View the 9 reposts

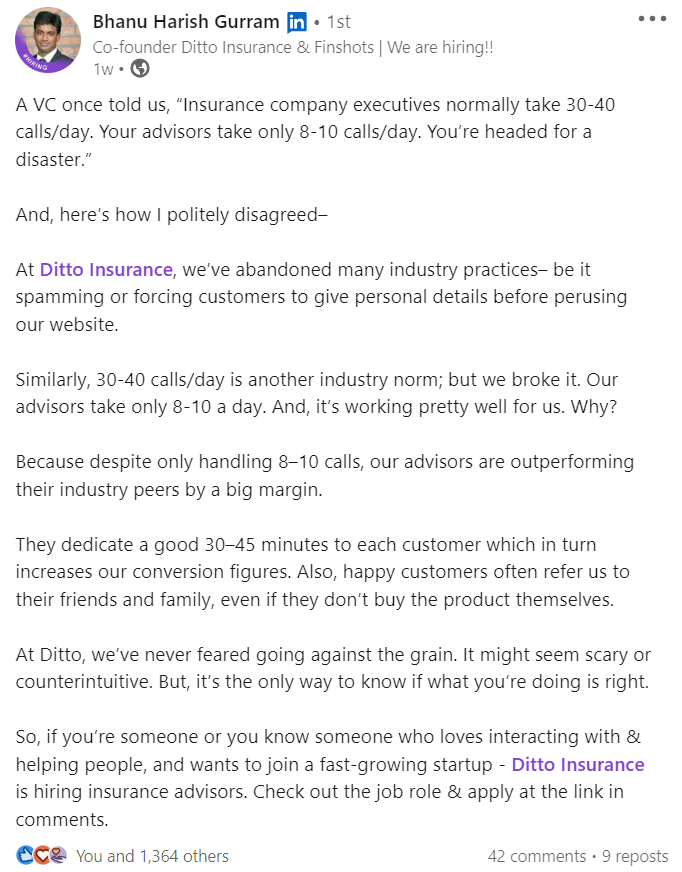(635, 856)
